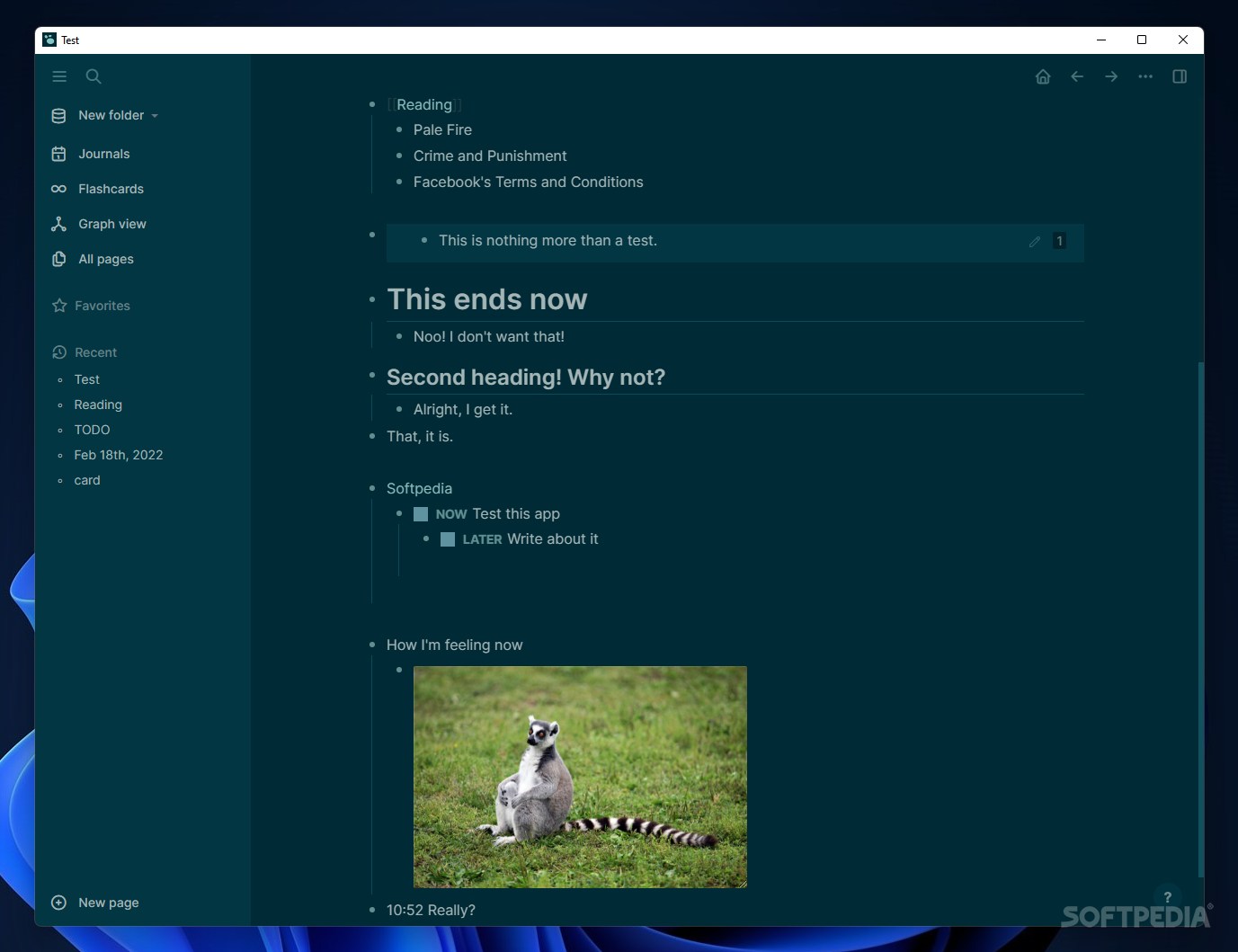This screenshot has height=952, width=1238.
Task: Click the Softpedia block
Action: [x=419, y=488]
